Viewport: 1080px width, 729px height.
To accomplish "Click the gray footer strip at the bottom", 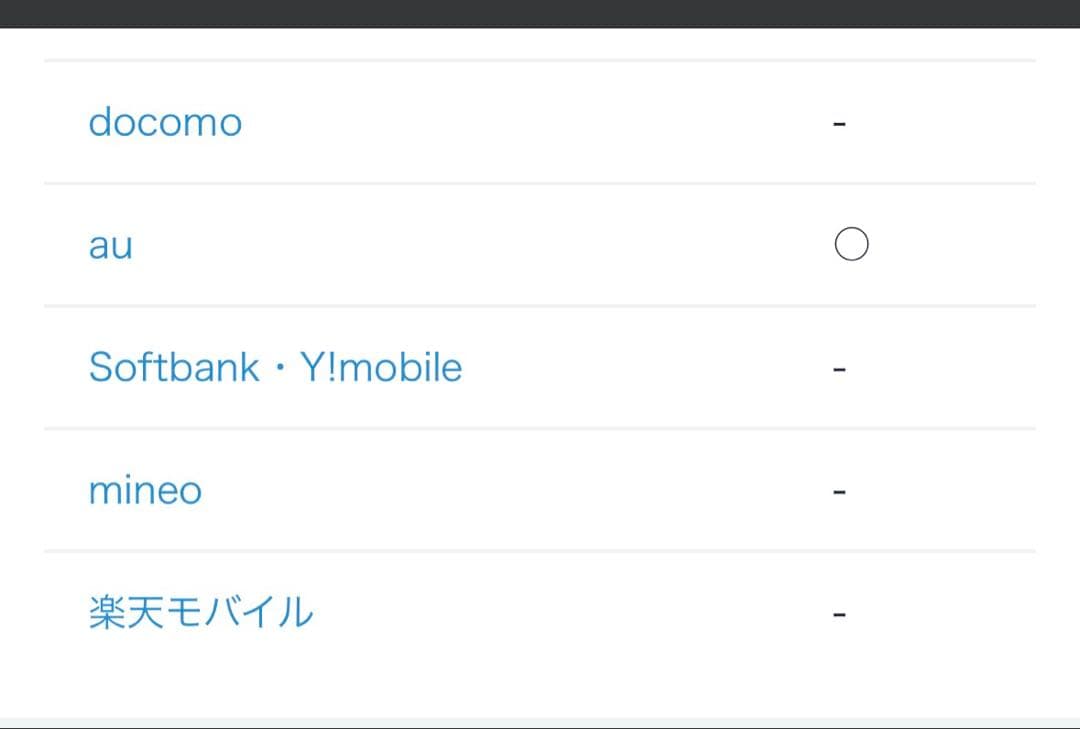I will click(540, 722).
